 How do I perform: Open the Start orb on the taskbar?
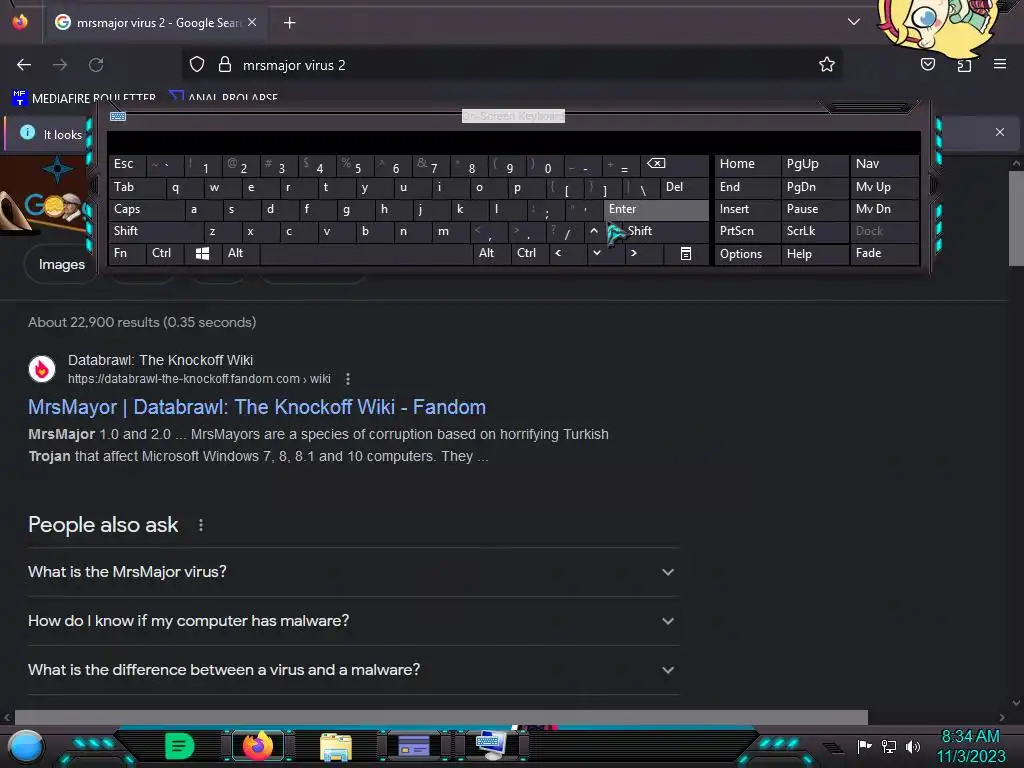click(26, 746)
